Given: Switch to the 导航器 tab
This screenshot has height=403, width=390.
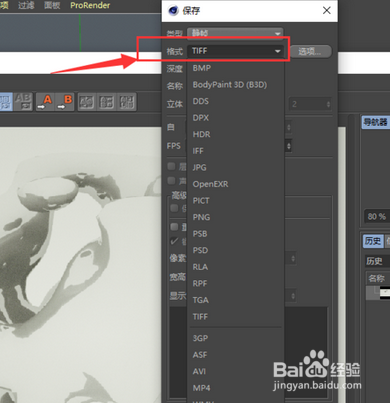Looking at the screenshot, I should pyautogui.click(x=375, y=122).
